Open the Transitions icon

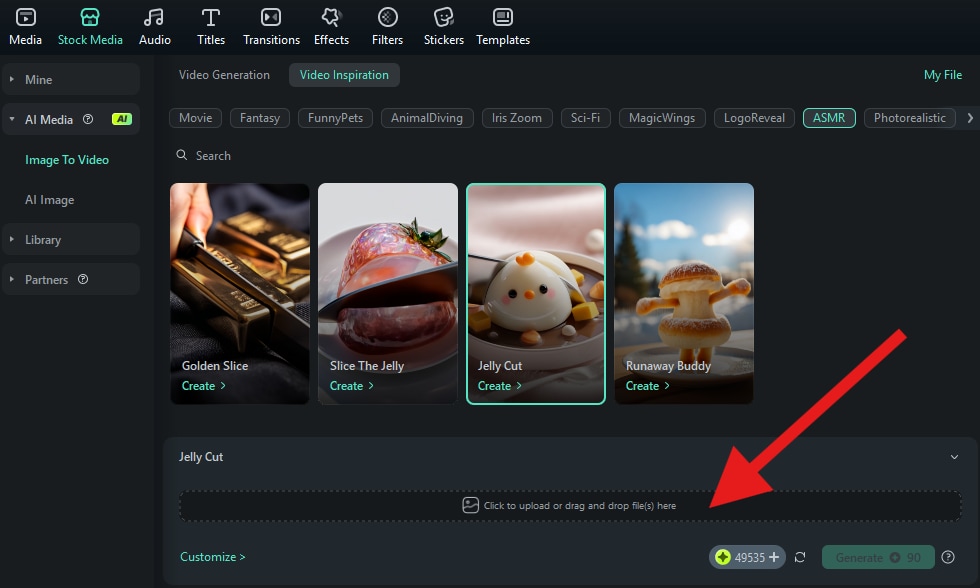click(x=271, y=17)
